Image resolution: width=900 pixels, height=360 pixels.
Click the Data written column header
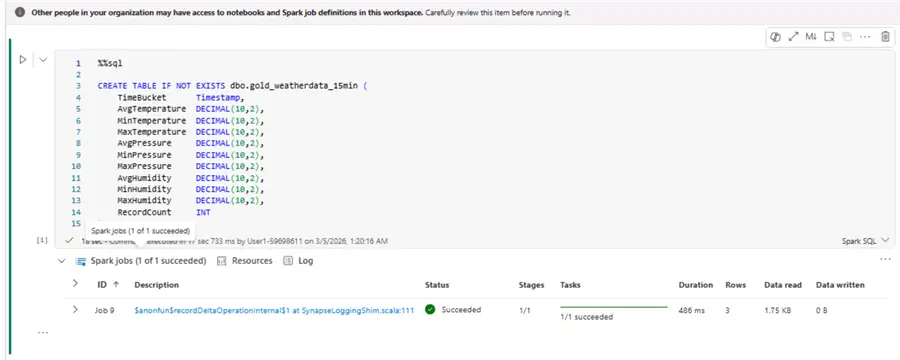click(x=840, y=285)
